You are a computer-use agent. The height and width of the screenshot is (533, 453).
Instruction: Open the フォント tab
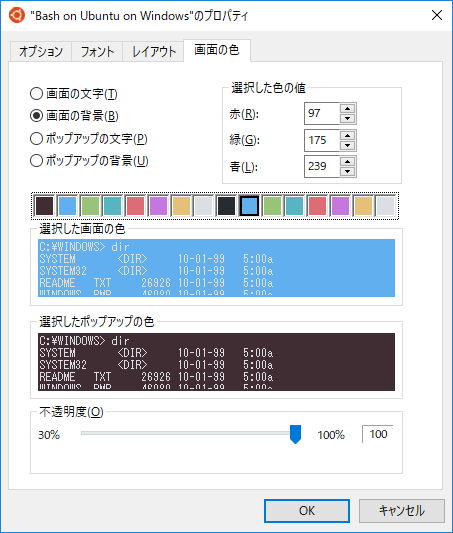pos(97,52)
